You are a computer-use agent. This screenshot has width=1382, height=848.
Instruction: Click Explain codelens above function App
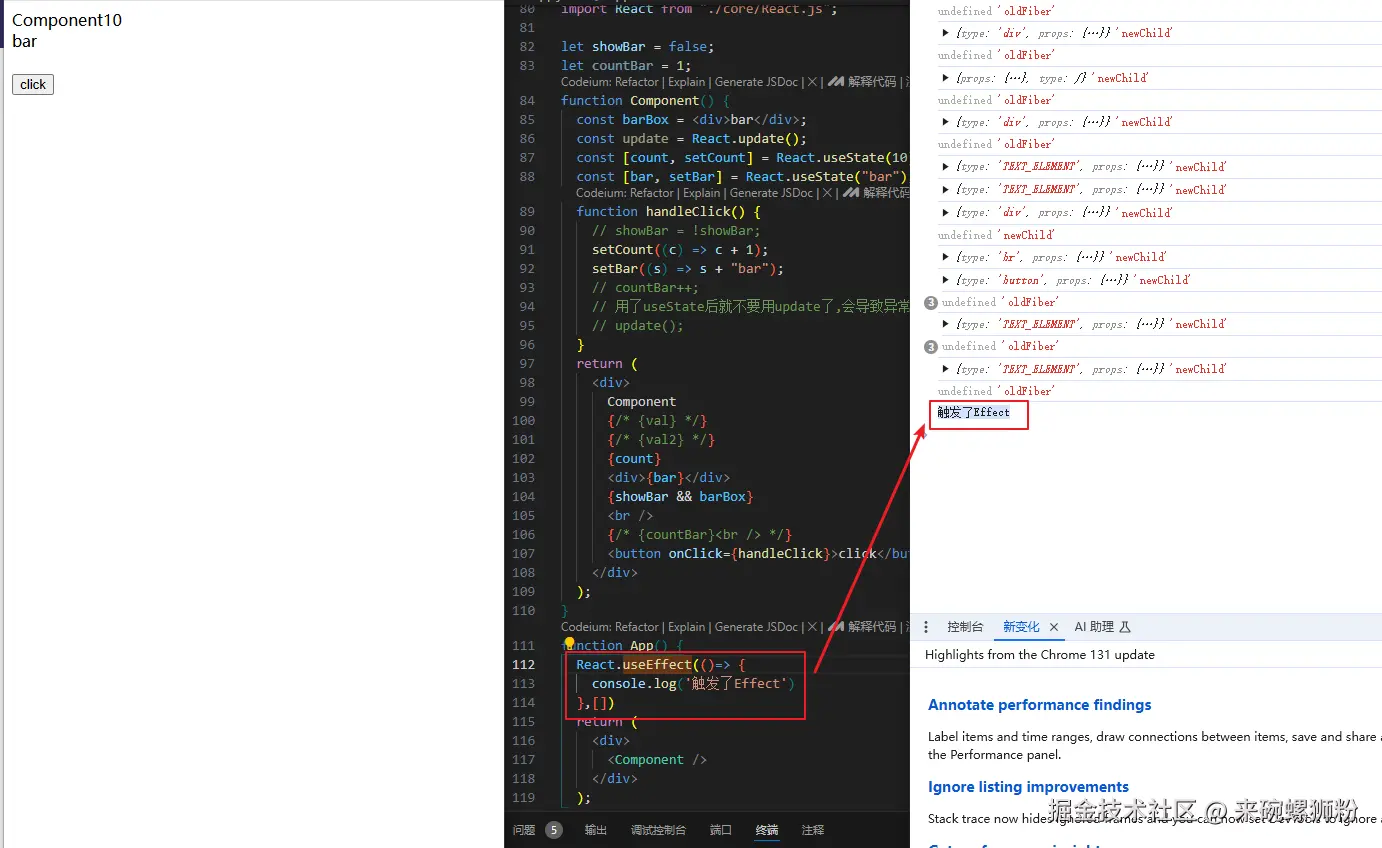pyautogui.click(x=687, y=627)
